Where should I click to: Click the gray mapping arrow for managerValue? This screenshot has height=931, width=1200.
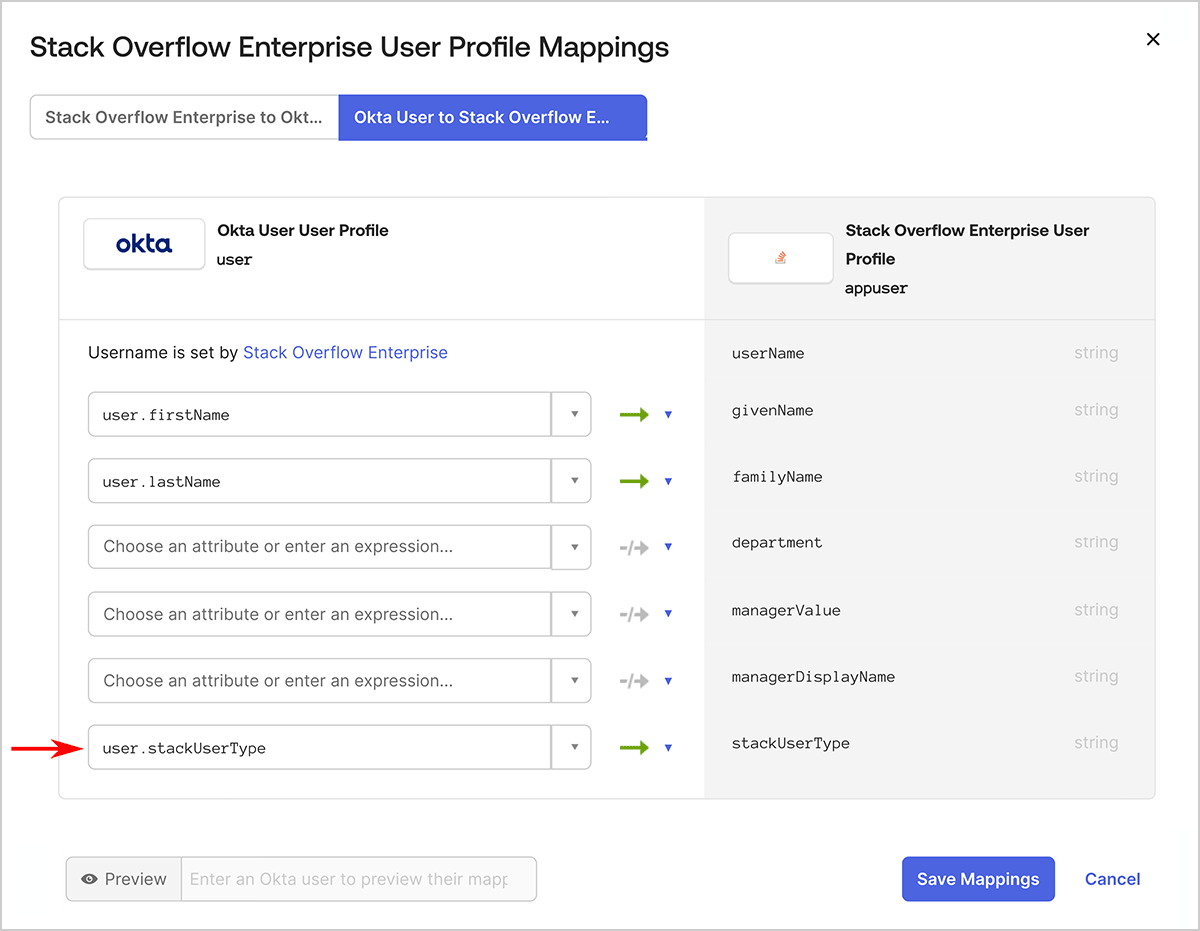point(634,614)
